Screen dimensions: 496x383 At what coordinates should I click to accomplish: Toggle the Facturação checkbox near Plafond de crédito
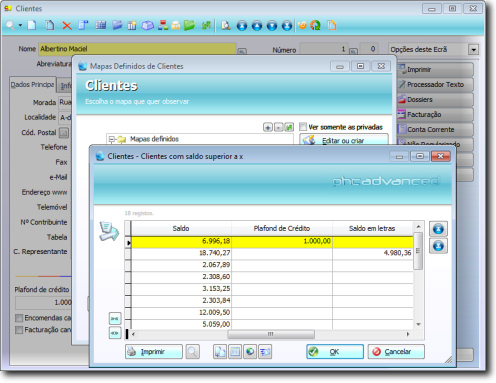coord(19,330)
